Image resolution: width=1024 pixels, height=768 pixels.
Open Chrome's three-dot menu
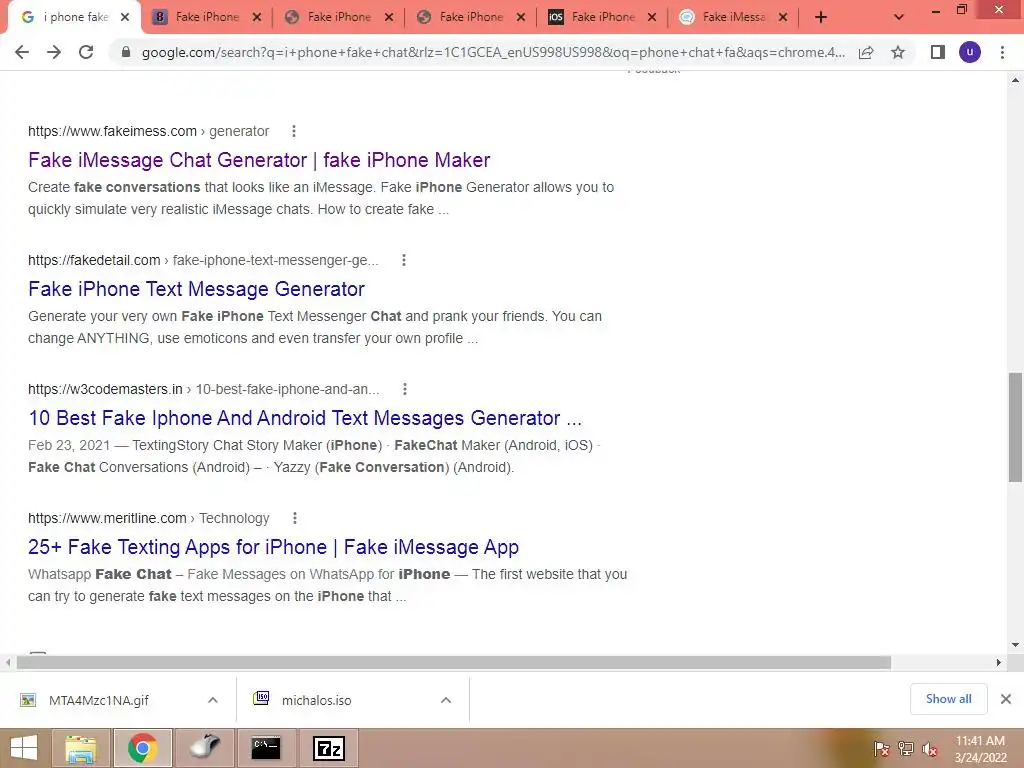[1002, 52]
